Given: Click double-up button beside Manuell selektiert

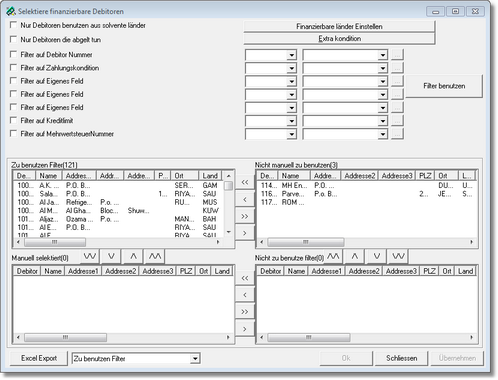Looking at the screenshot, I should click(x=155, y=256).
